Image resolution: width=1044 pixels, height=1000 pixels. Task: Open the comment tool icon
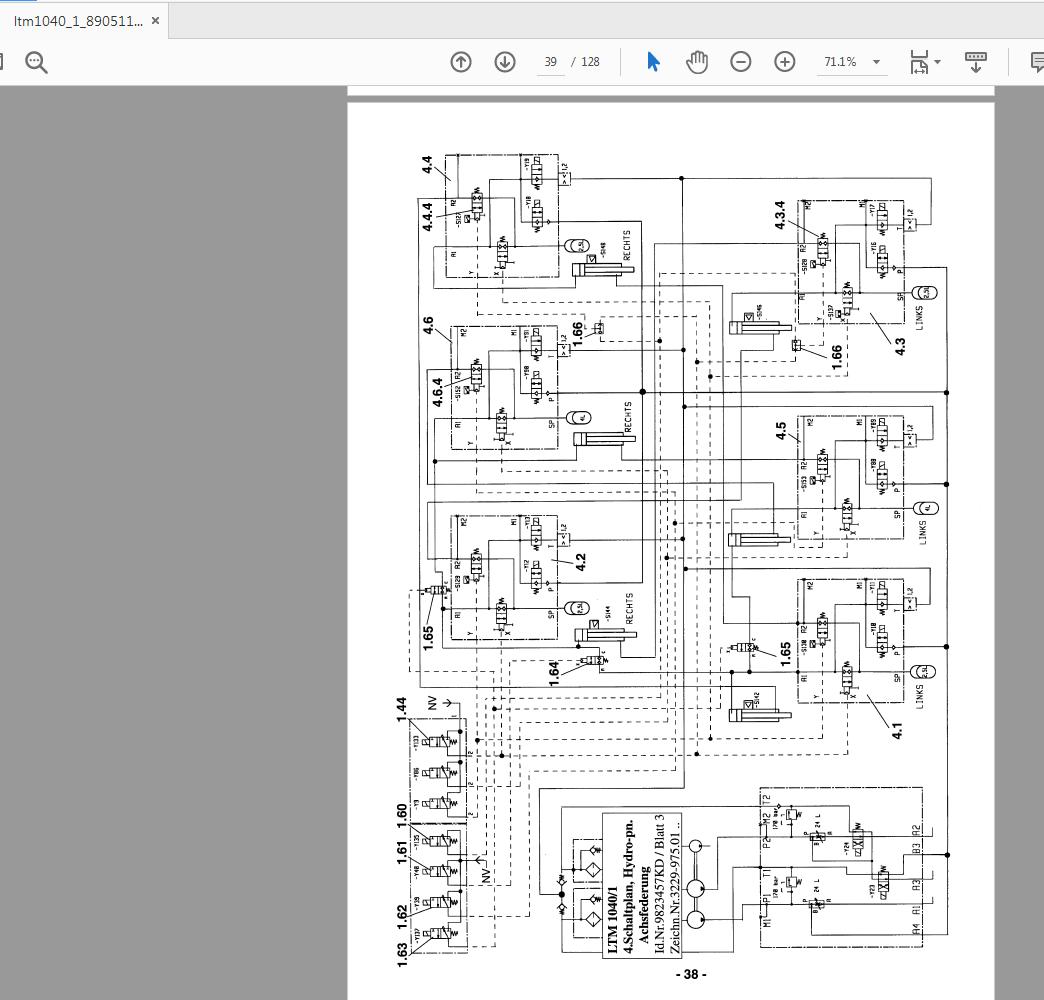pyautogui.click(x=1037, y=62)
